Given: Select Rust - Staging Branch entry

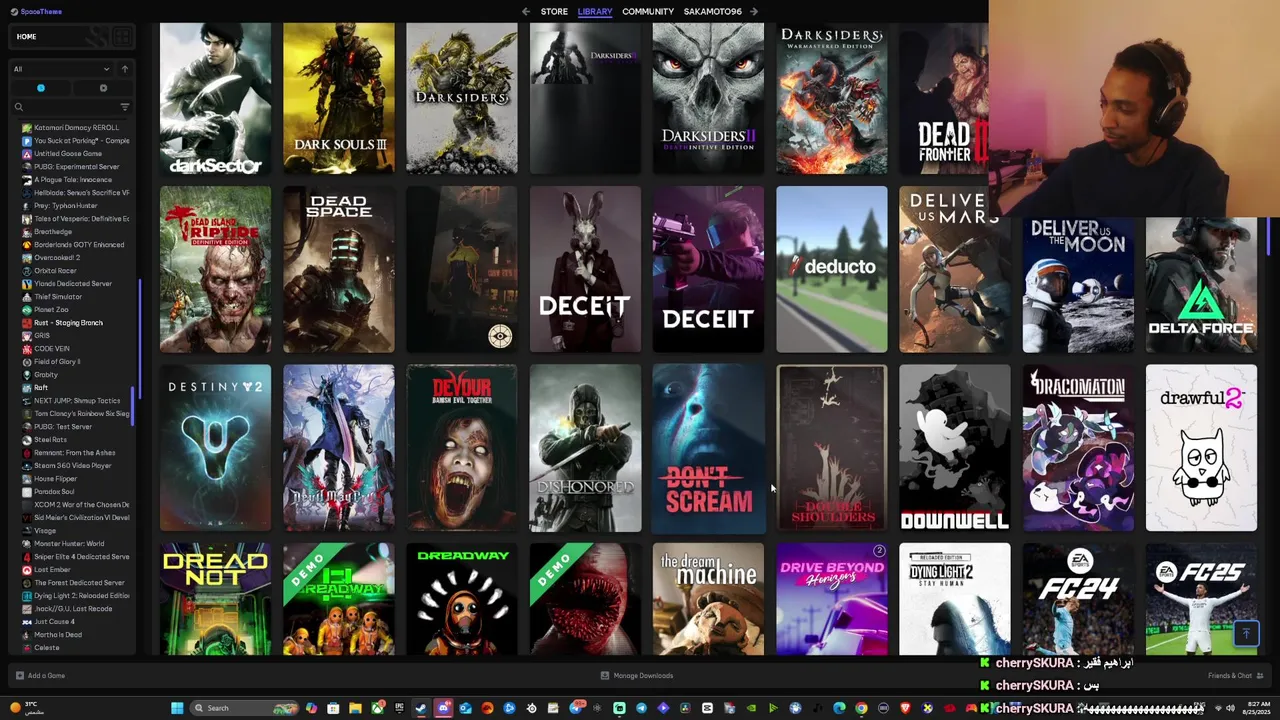Looking at the screenshot, I should pyautogui.click(x=67, y=323).
